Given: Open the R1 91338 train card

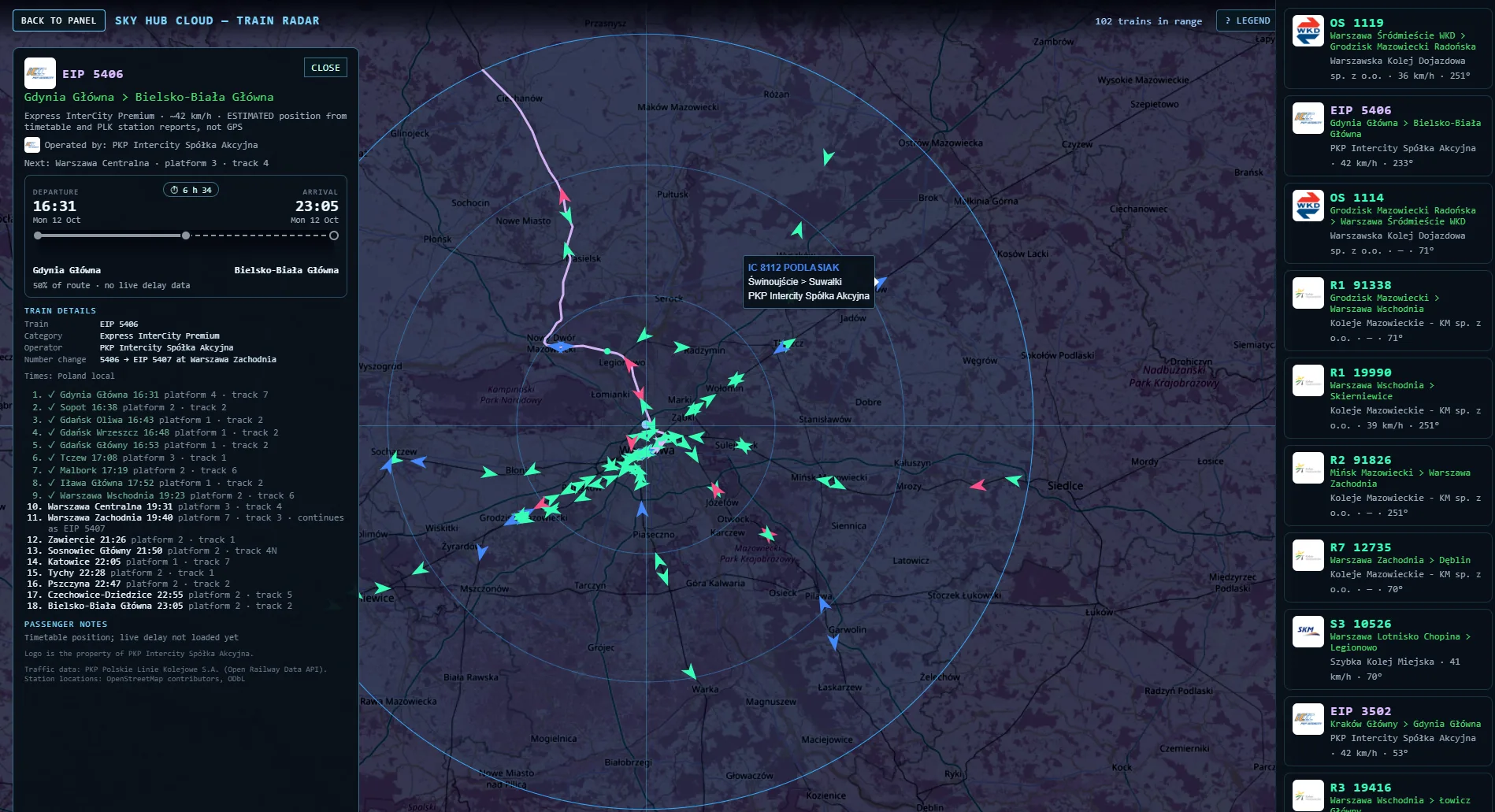Looking at the screenshot, I should tap(1388, 311).
